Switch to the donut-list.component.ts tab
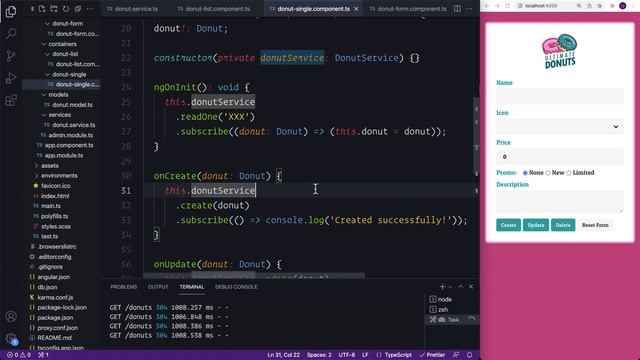Image resolution: width=640 pixels, height=360 pixels. point(213,9)
